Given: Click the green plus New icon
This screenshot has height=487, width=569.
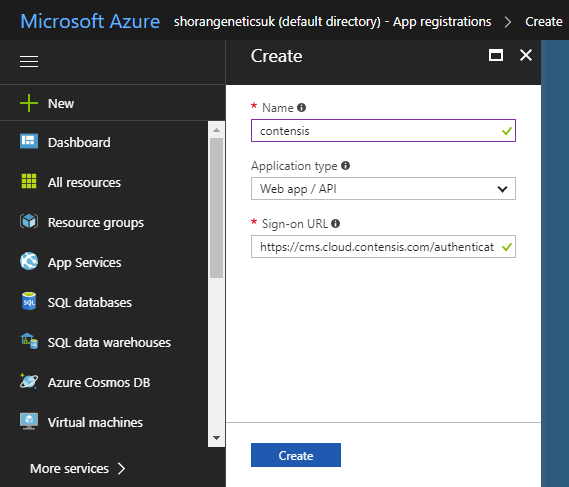Looking at the screenshot, I should coord(29,103).
